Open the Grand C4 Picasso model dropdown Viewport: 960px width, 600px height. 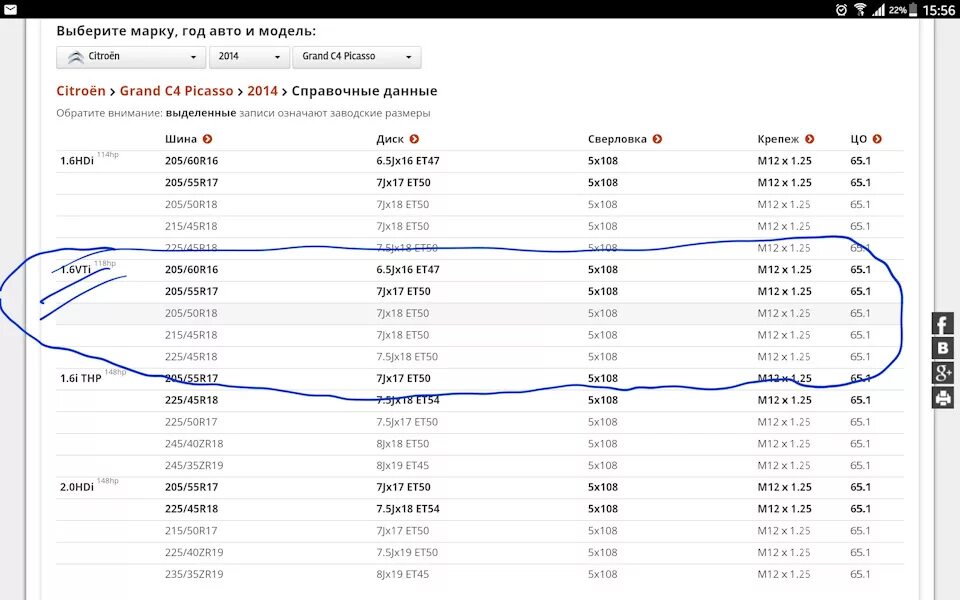tap(356, 57)
